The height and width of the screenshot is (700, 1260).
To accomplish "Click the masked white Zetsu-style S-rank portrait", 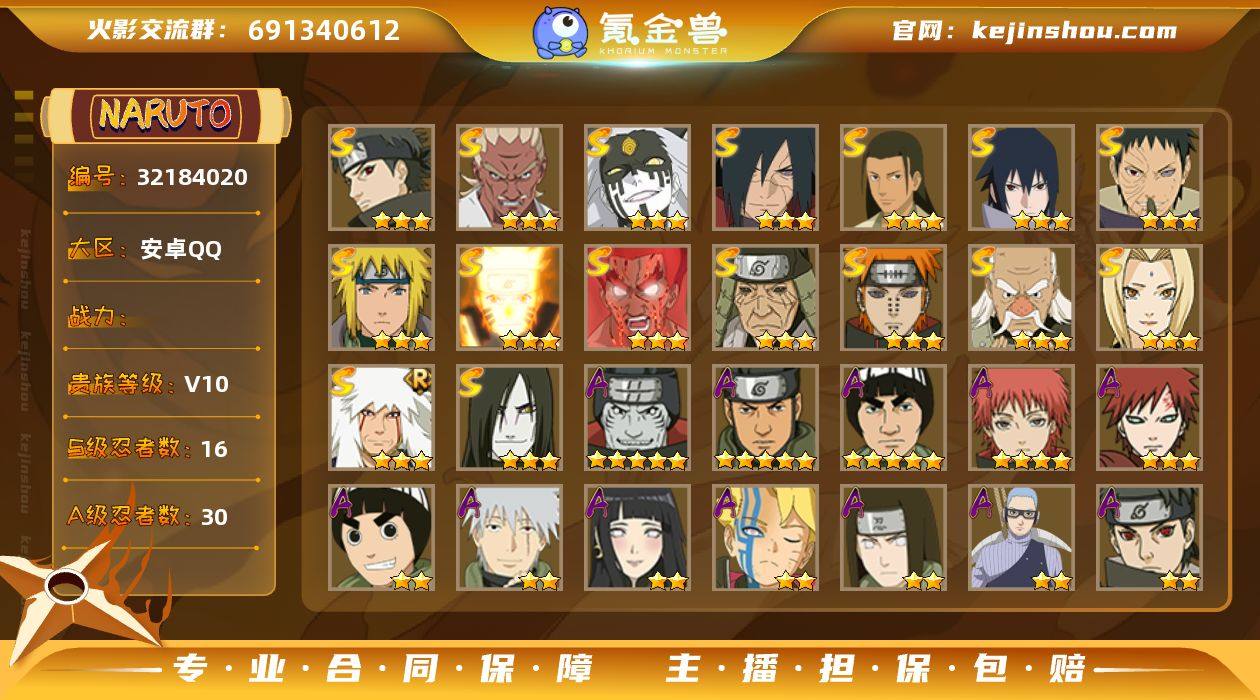I will [638, 178].
